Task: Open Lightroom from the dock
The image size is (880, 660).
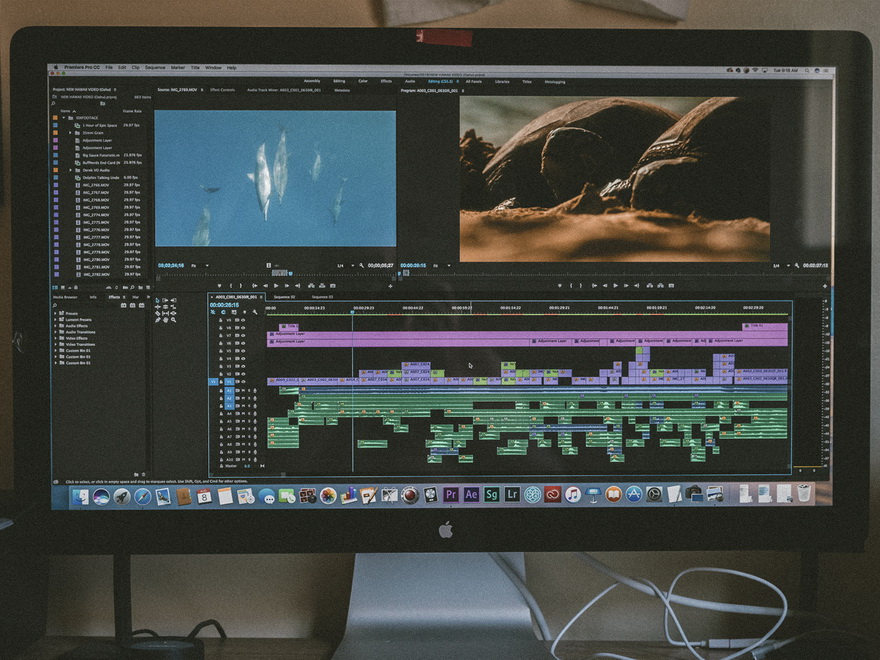Action: [x=512, y=495]
